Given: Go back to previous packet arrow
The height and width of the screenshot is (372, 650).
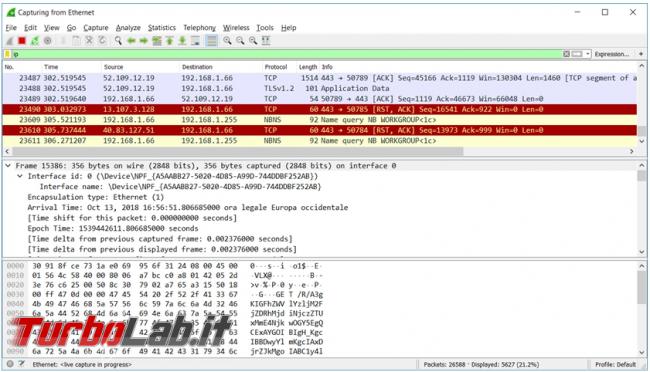Looking at the screenshot, I should [x=131, y=41].
